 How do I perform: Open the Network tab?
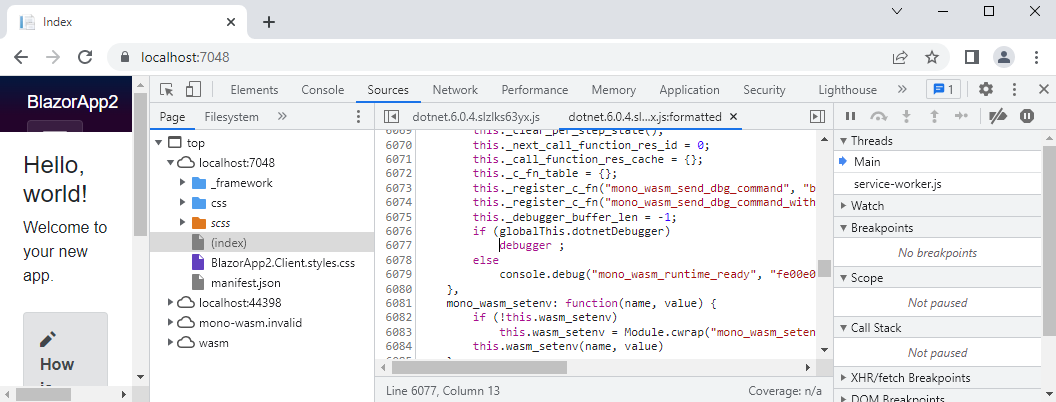pyautogui.click(x=455, y=90)
